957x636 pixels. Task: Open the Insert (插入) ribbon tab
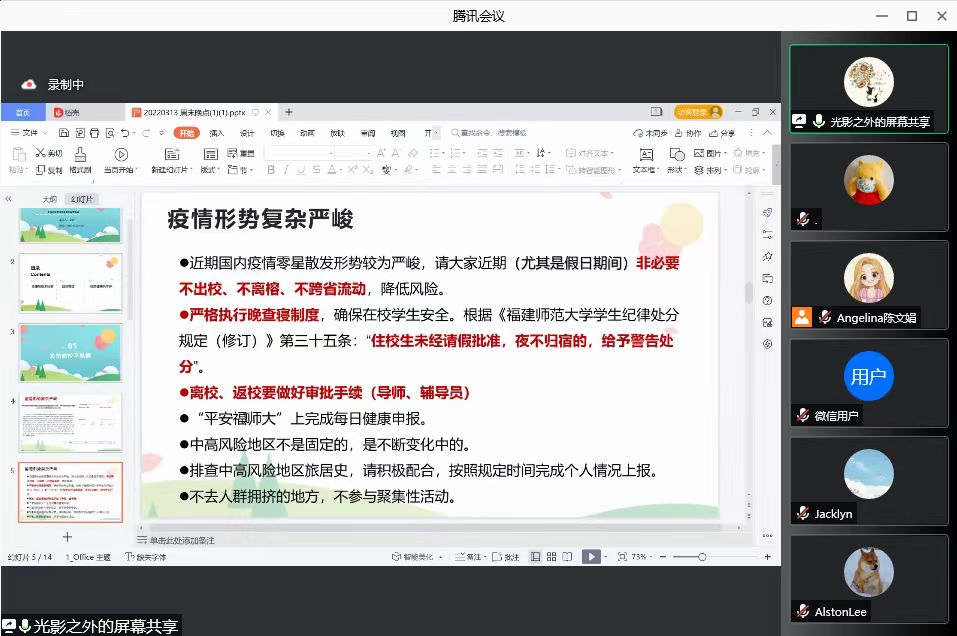tap(217, 133)
